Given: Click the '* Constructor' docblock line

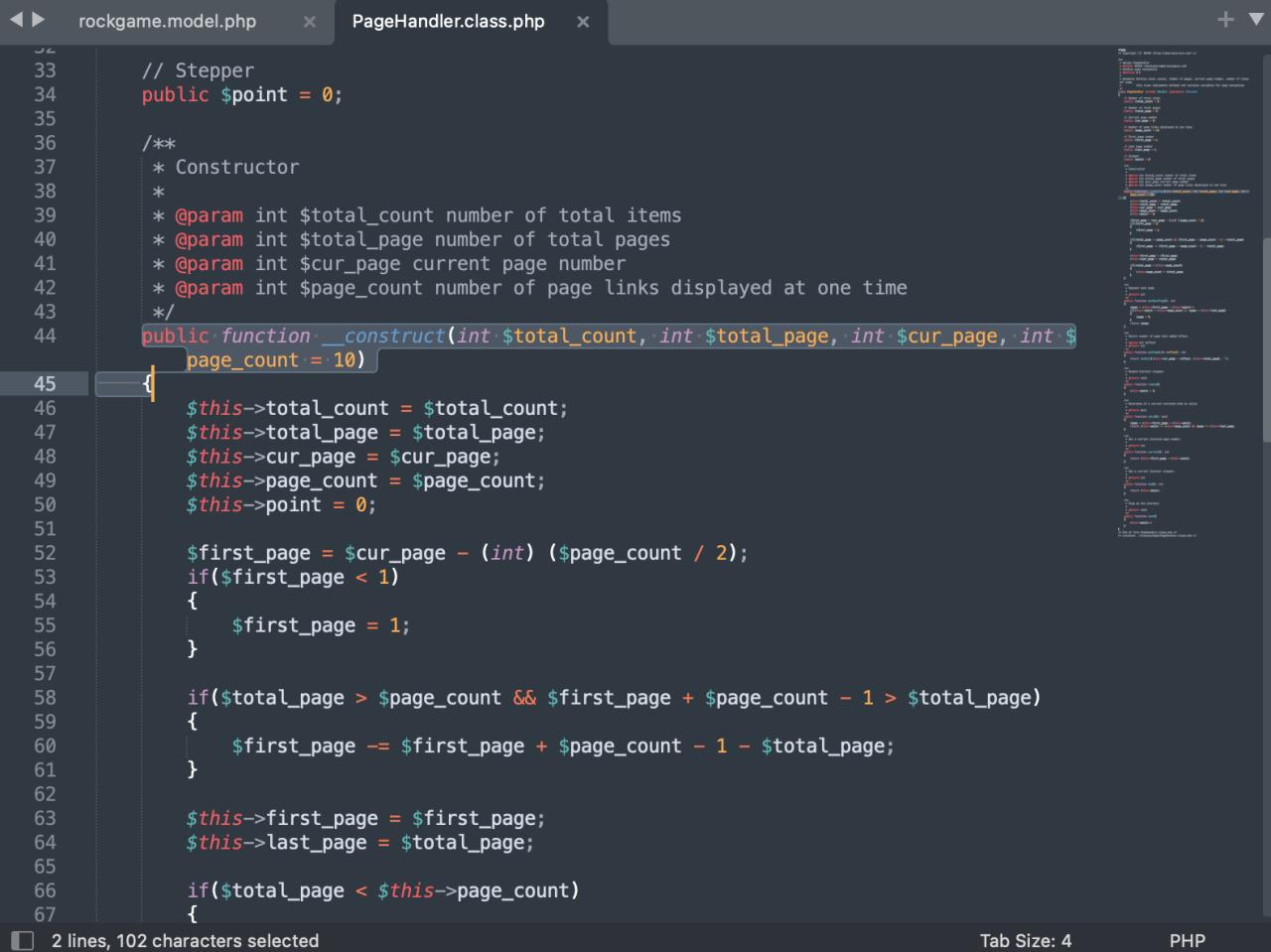Looking at the screenshot, I should [225, 167].
